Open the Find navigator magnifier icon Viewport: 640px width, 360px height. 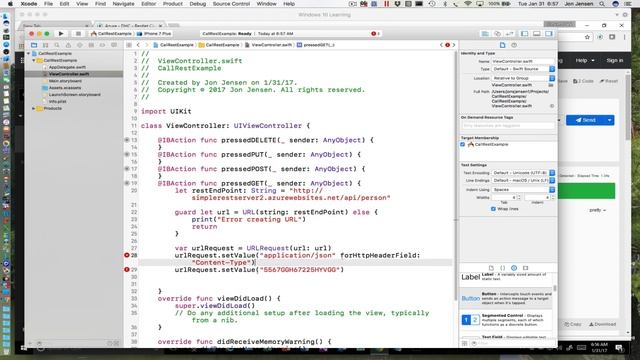57,45
